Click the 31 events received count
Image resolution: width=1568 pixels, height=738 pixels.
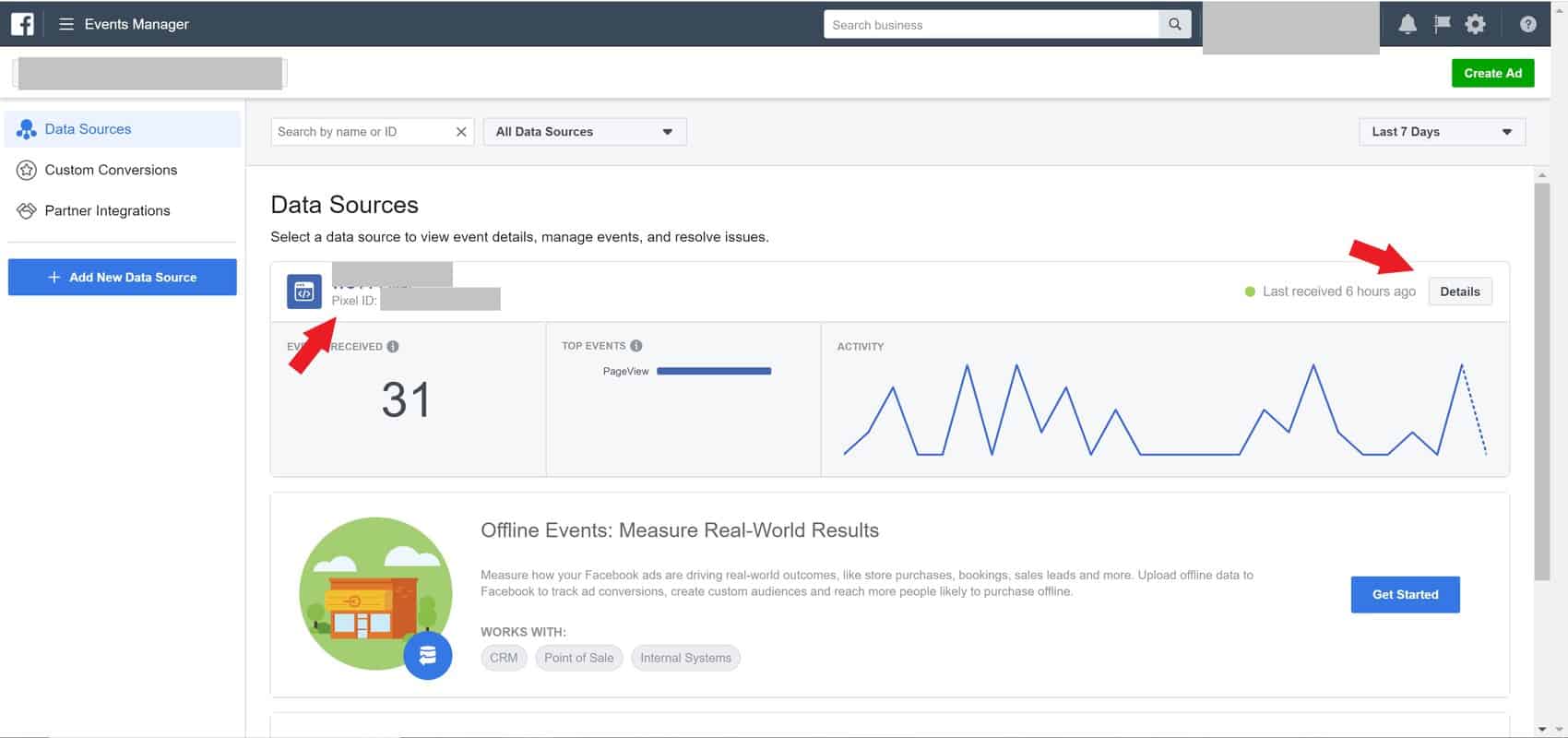(x=406, y=400)
